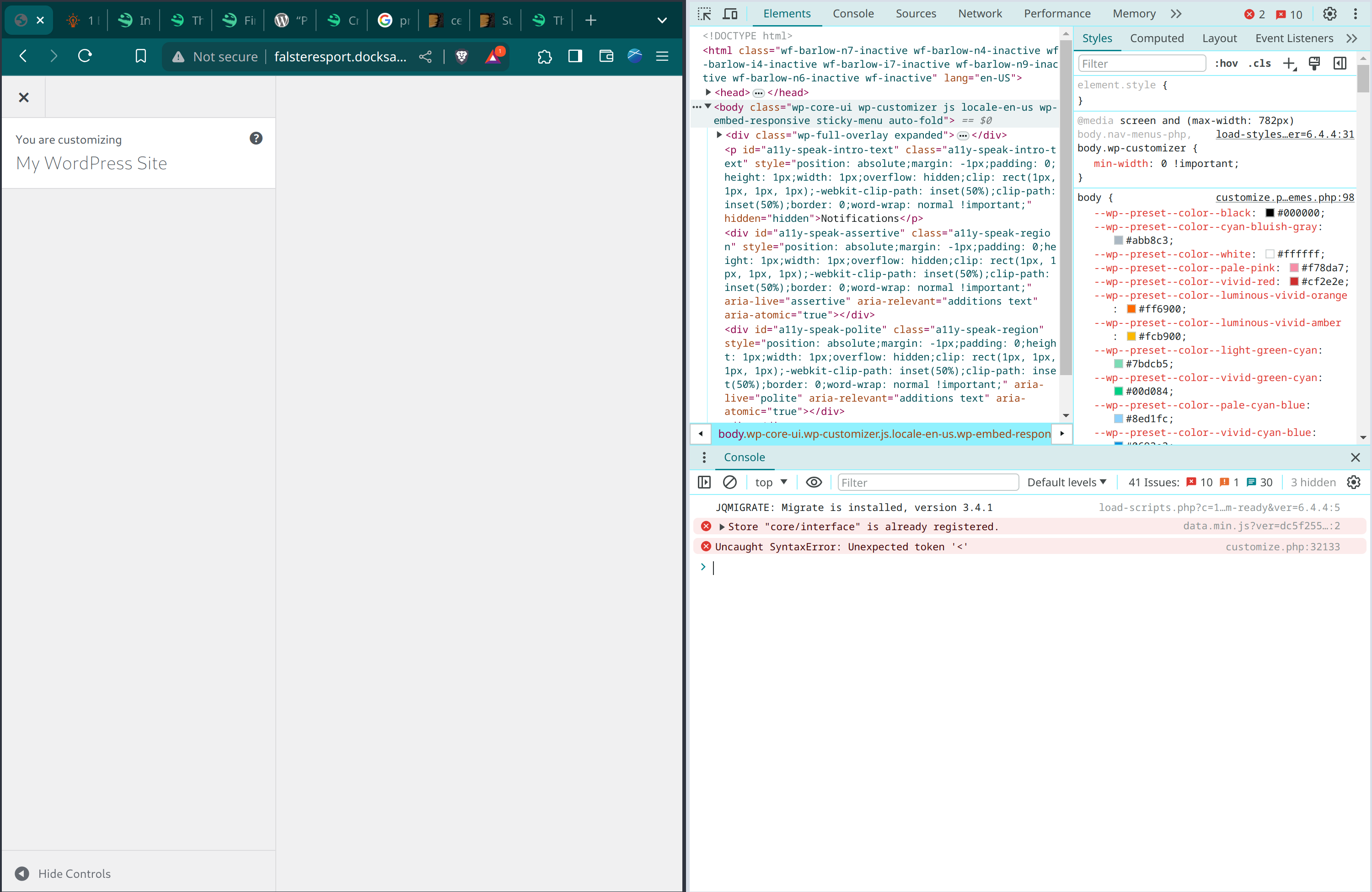Show more DevTools tabs chevron
The height and width of the screenshot is (892, 1372).
coord(1176,13)
